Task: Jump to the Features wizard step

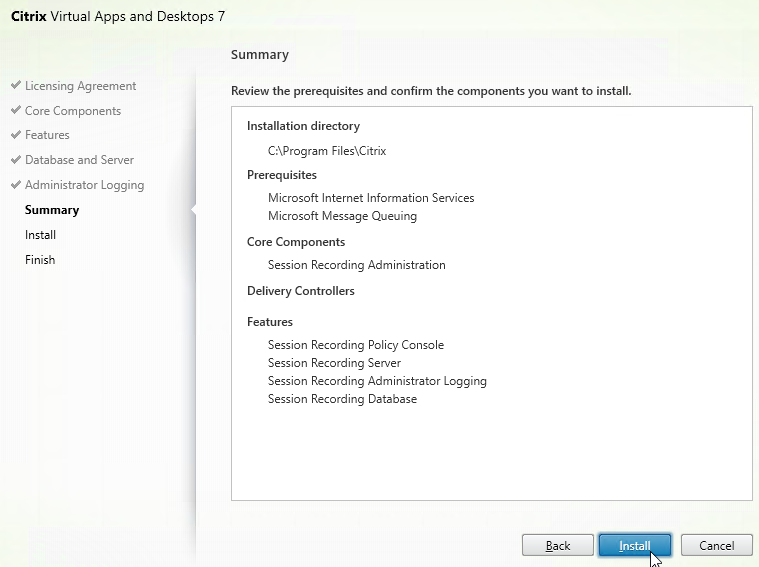Action: coord(47,135)
